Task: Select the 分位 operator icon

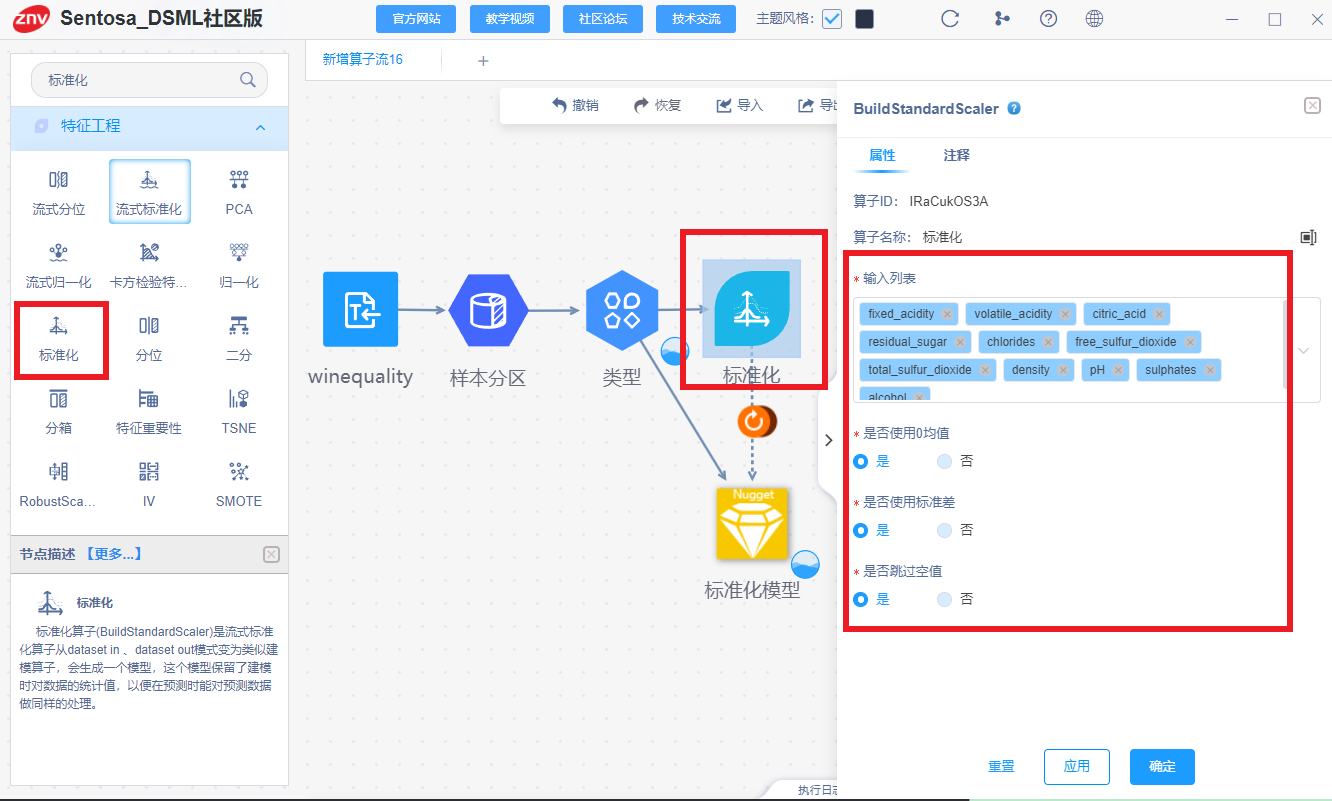Action: click(x=149, y=325)
